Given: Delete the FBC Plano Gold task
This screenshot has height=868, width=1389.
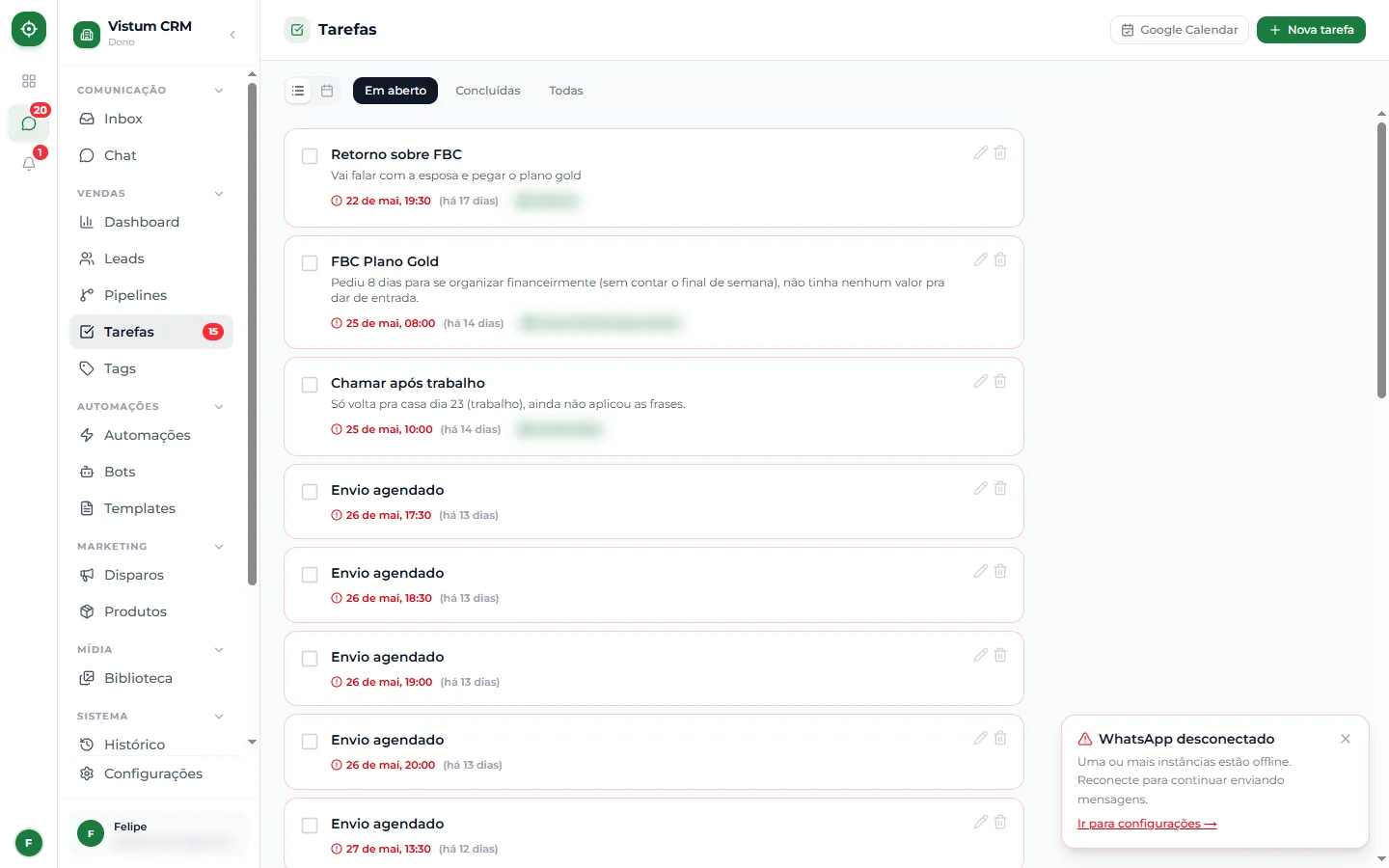Looking at the screenshot, I should (1000, 259).
